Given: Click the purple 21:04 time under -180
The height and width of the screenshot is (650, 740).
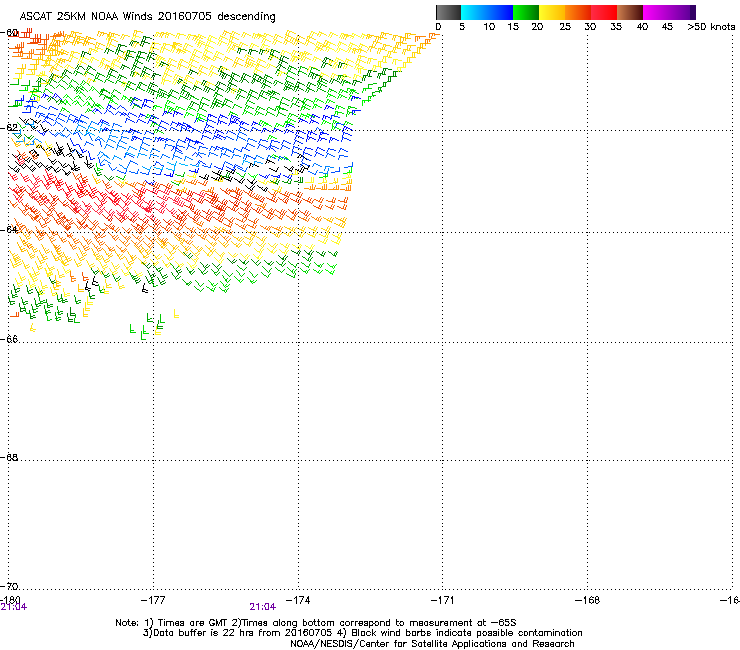Looking at the screenshot, I should click(14, 607).
